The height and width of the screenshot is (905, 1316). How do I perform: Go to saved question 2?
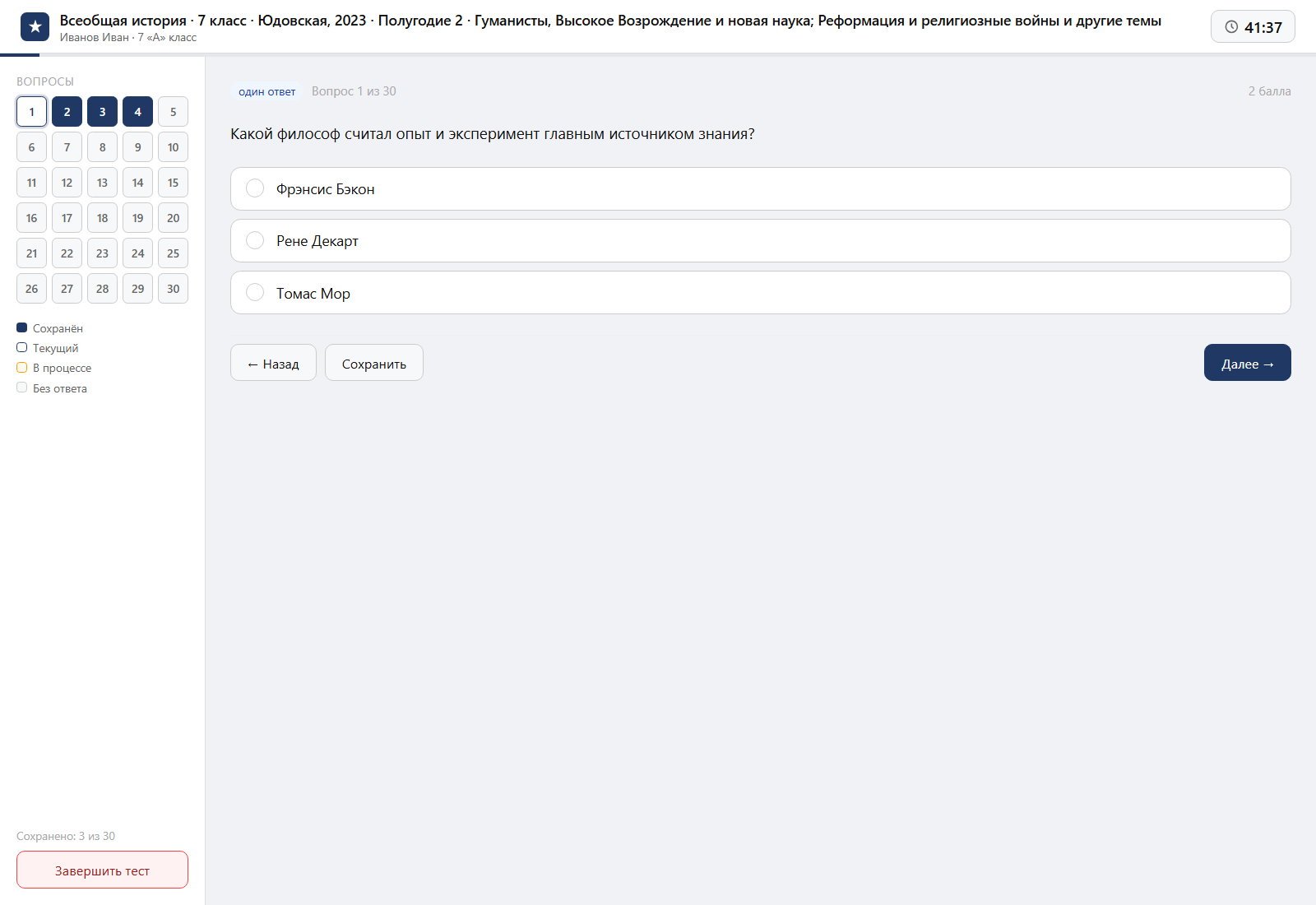(67, 112)
